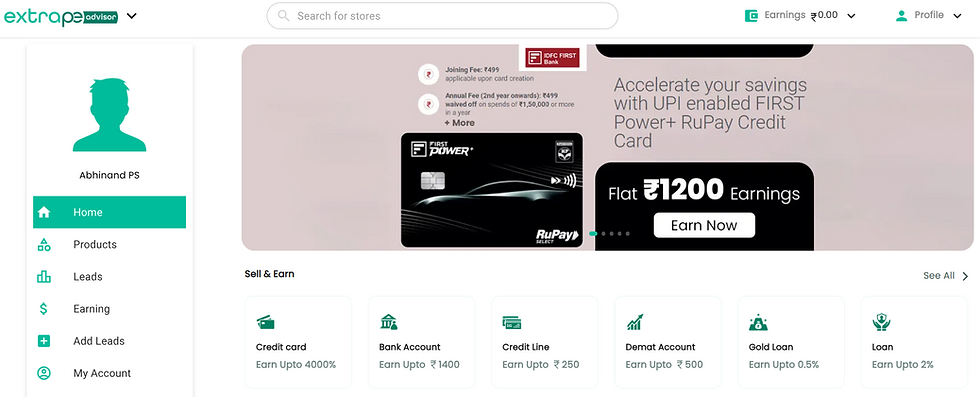Click the Earnings ₹0.00 text
The image size is (980, 397).
point(801,15)
